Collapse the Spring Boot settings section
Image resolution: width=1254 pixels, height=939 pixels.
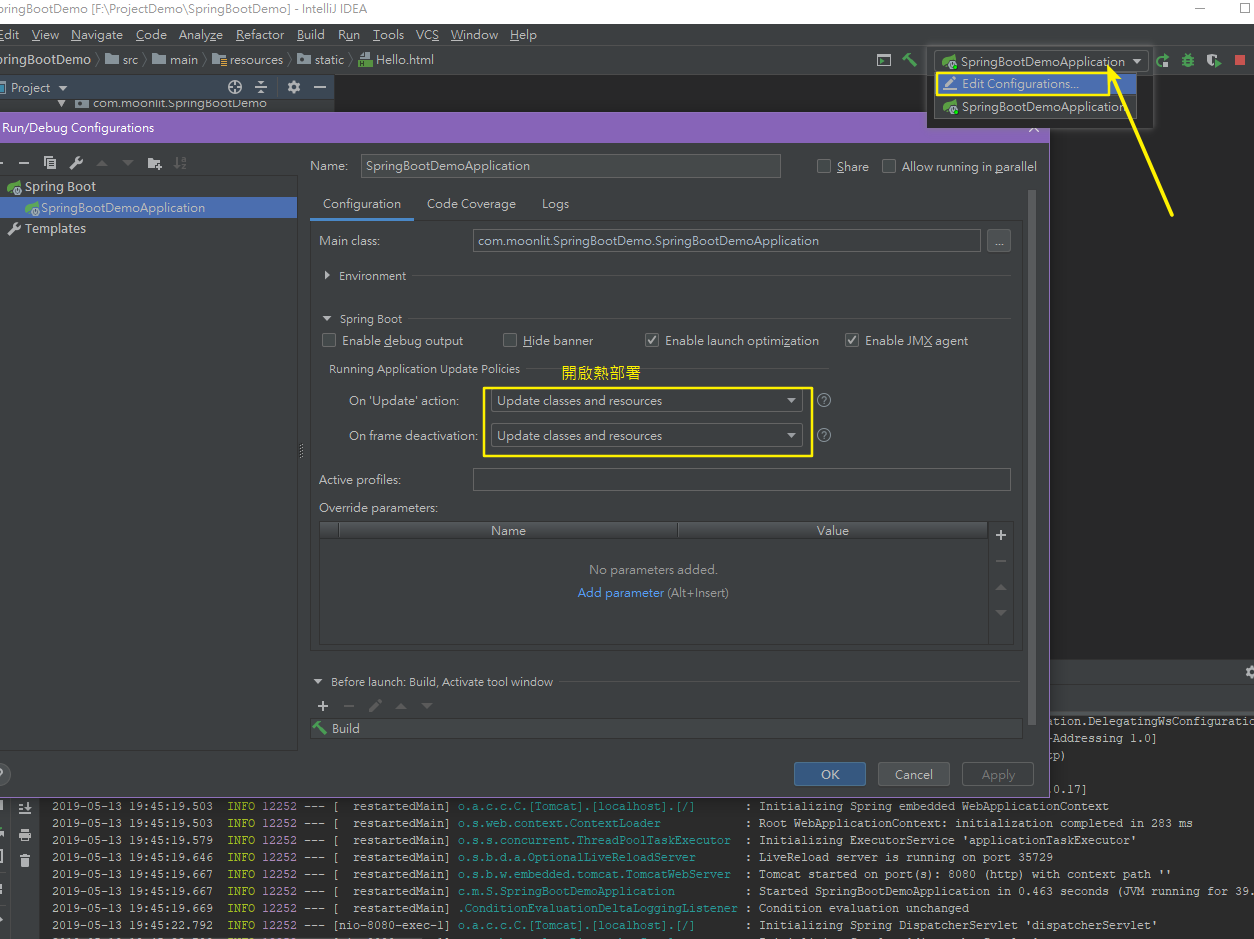[327, 319]
